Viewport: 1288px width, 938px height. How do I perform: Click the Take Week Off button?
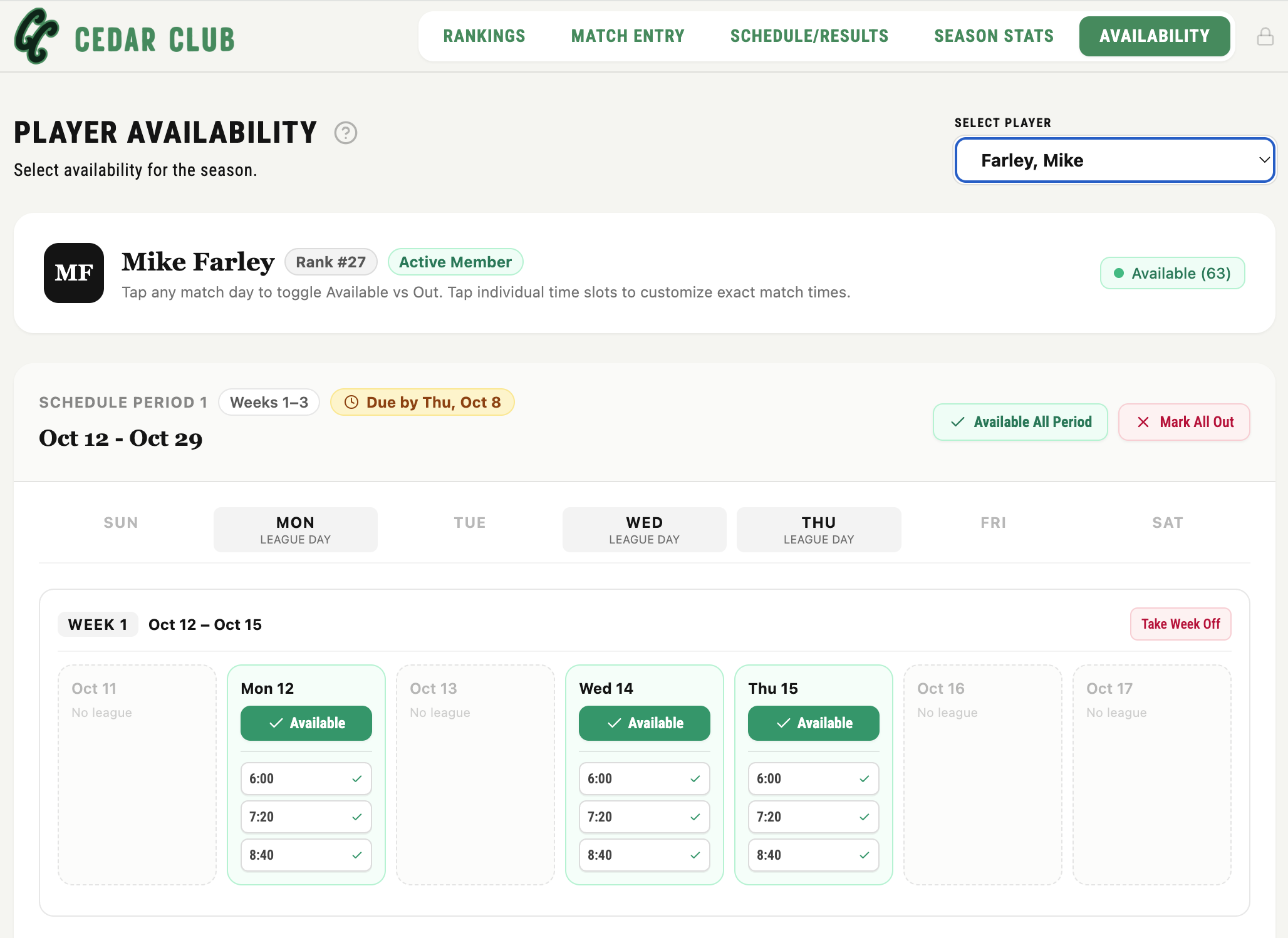click(1181, 624)
